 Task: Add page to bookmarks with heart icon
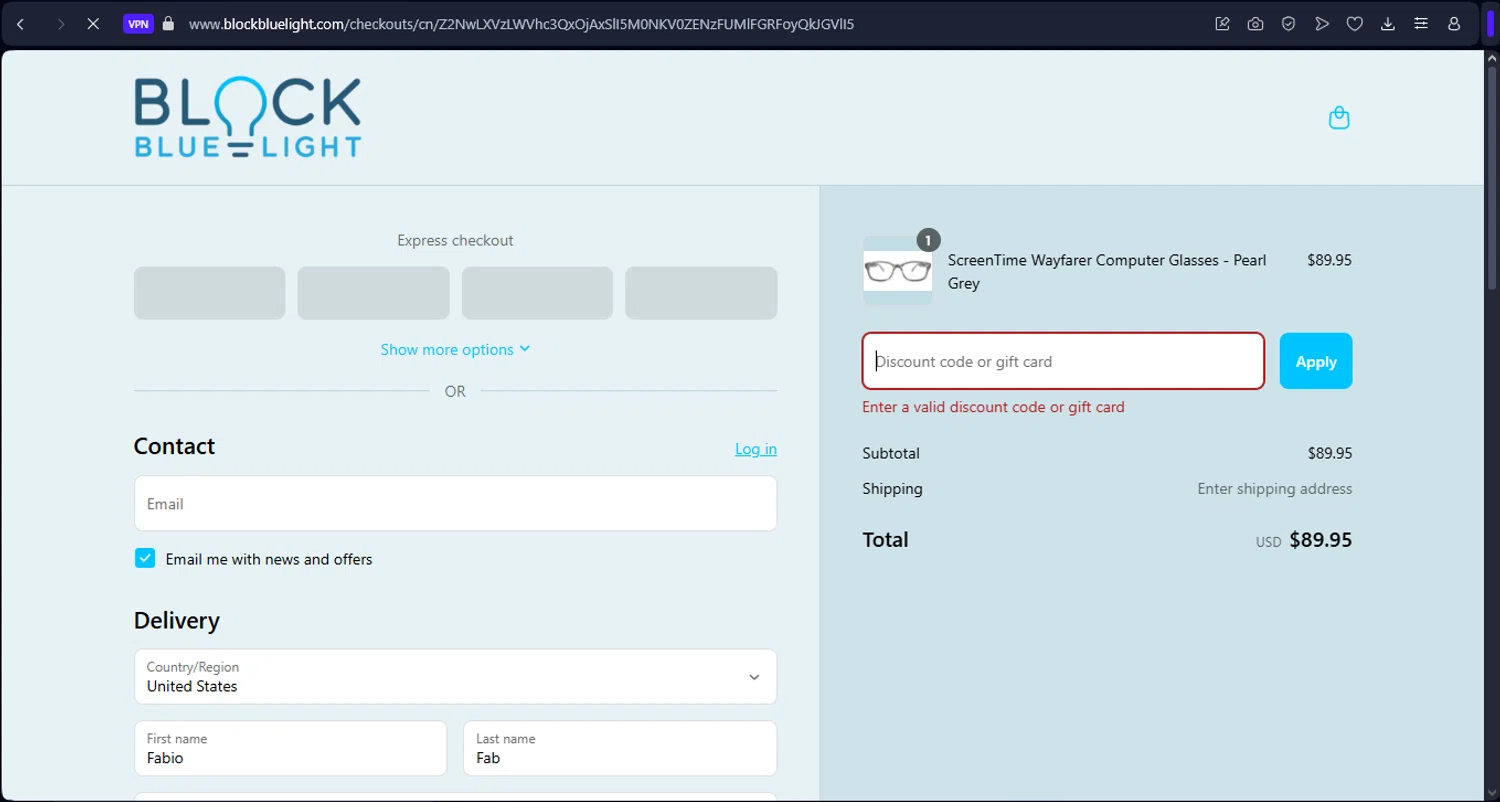point(1355,24)
